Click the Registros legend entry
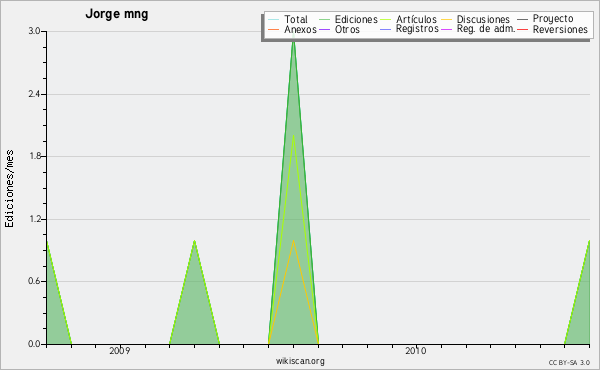This screenshot has height=370, width=600. (409, 29)
